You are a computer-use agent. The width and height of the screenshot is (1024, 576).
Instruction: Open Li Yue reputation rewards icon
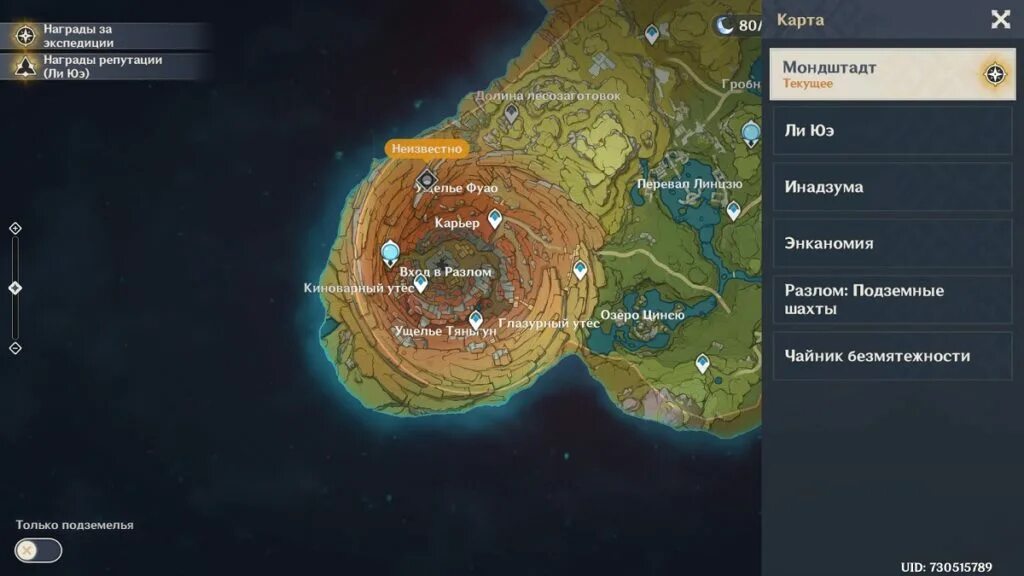coord(25,66)
